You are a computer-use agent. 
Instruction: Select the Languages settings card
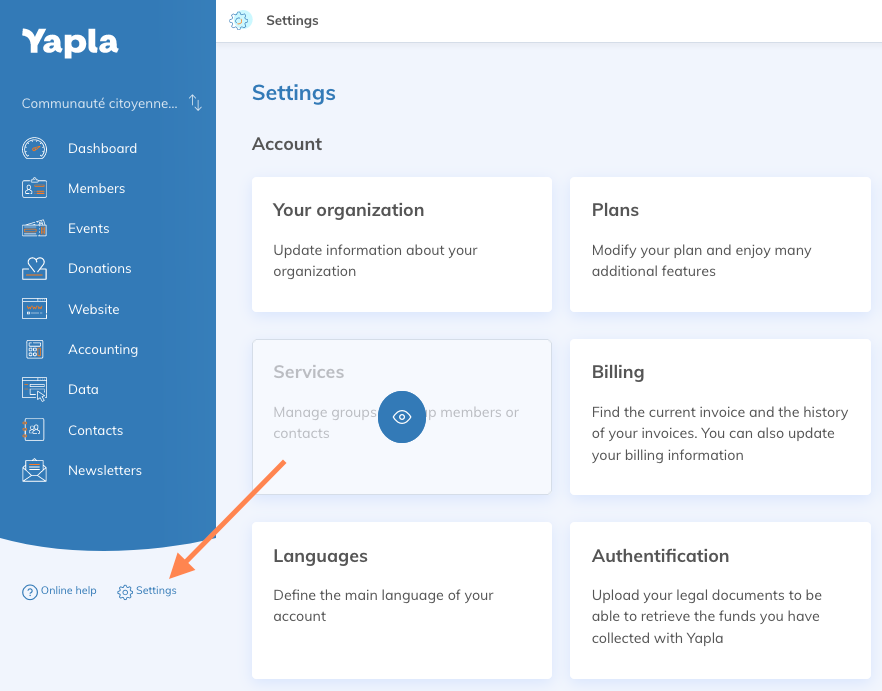(x=401, y=600)
